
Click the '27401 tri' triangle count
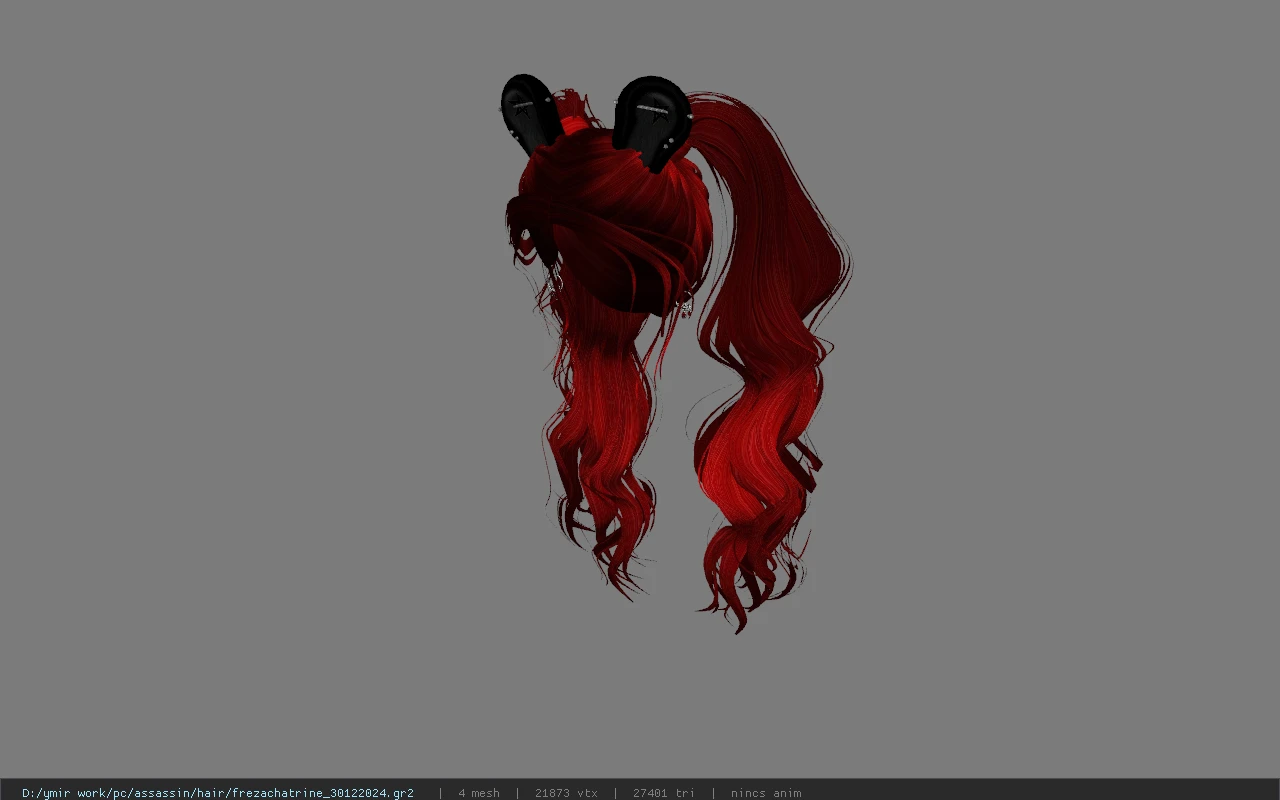tap(664, 793)
